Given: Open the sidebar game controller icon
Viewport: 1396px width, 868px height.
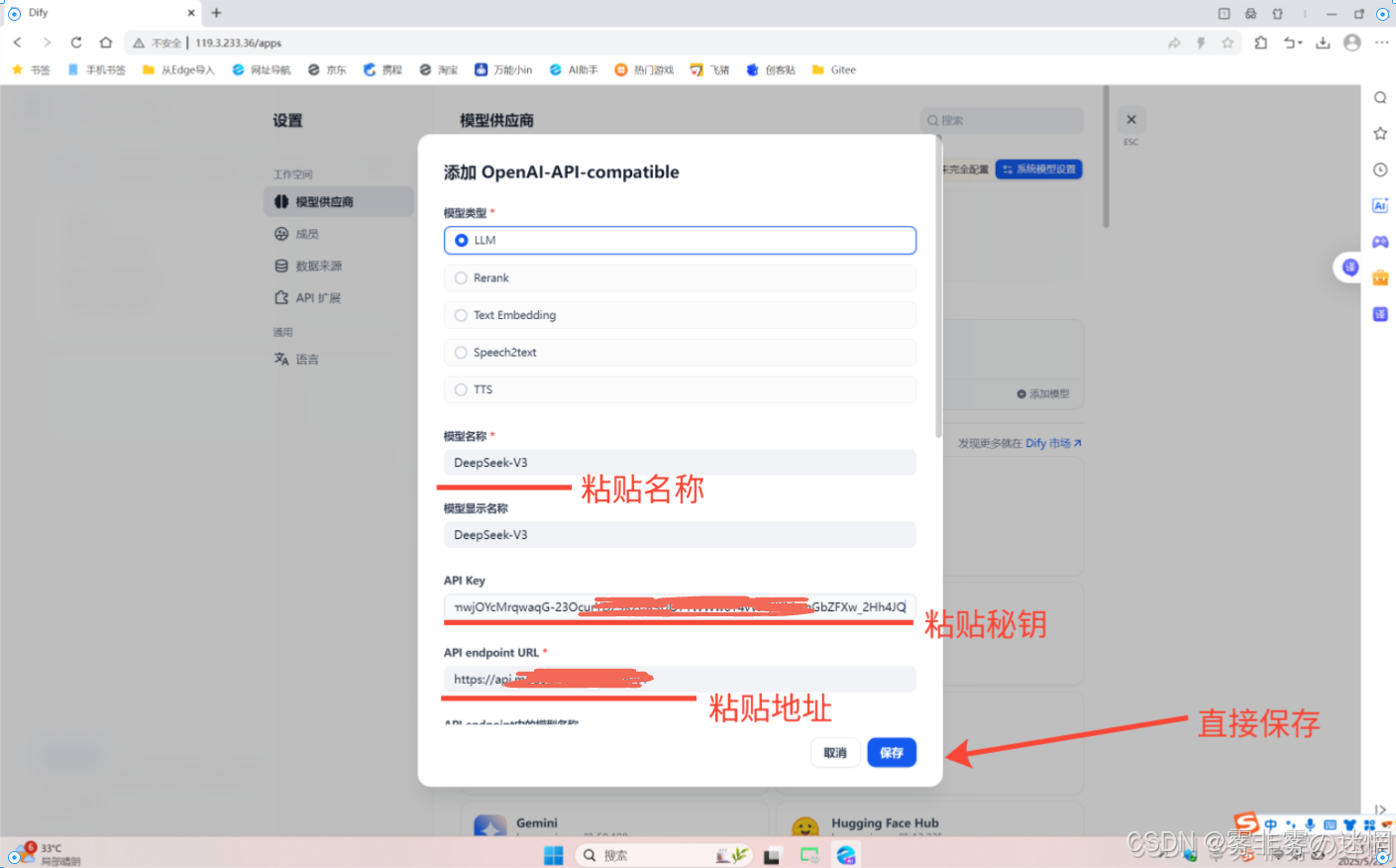Looking at the screenshot, I should 1380,242.
